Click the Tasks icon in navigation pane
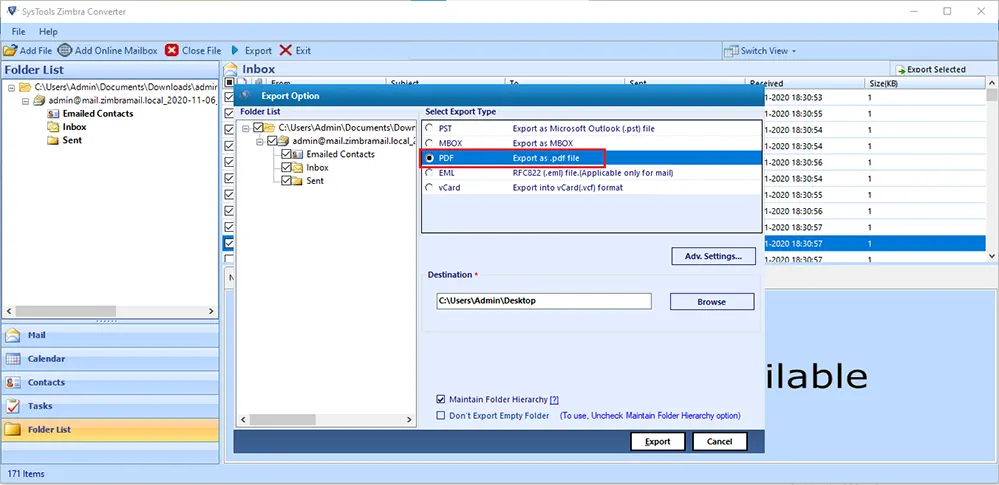999x485 pixels. [x=13, y=406]
